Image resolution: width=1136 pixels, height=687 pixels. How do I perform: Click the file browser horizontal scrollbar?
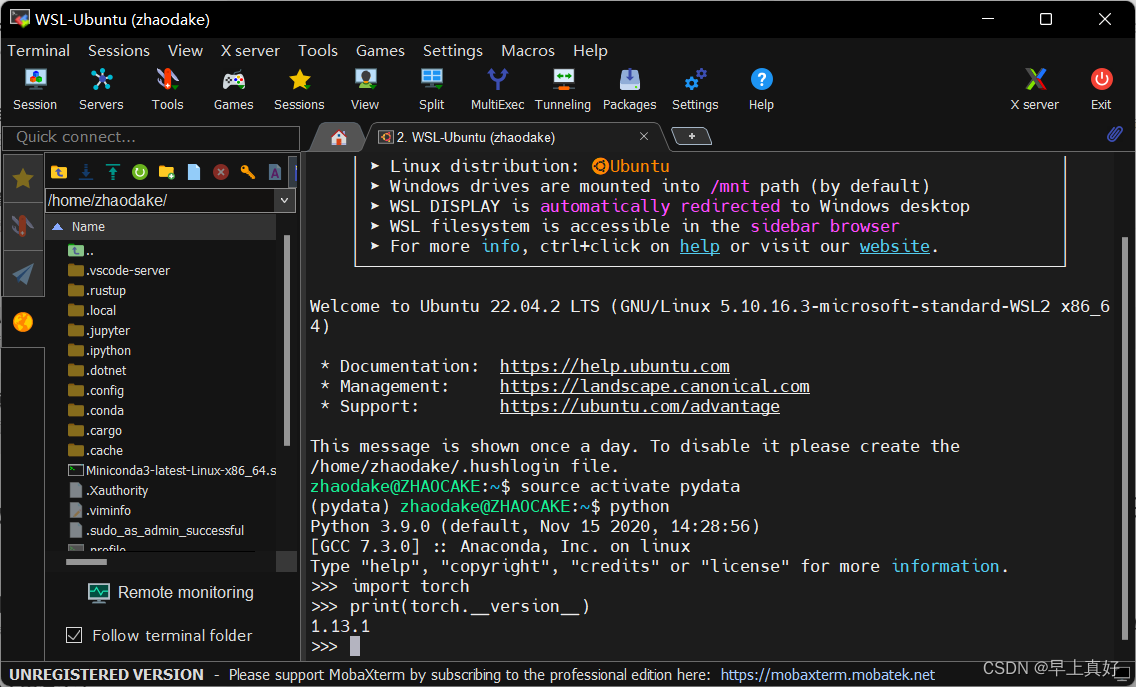point(86,562)
